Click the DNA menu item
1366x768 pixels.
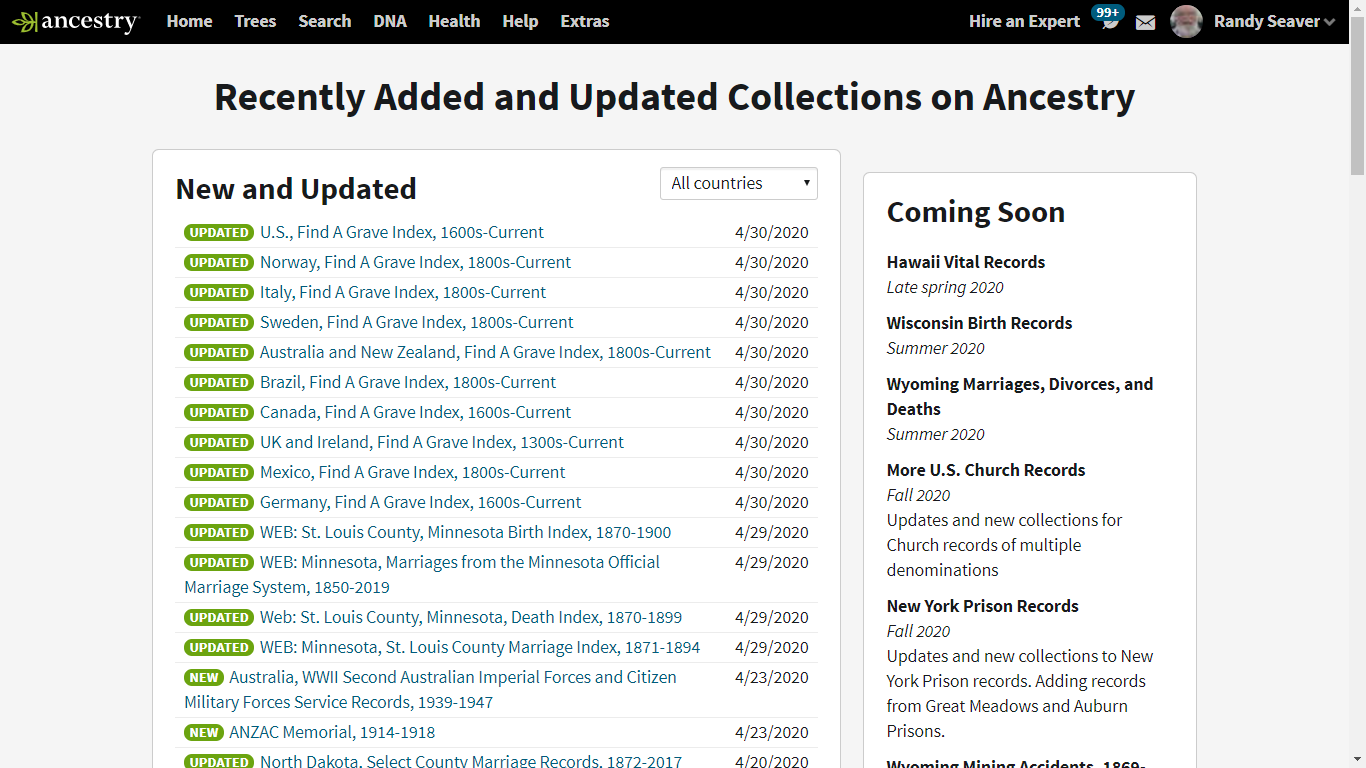[x=389, y=21]
